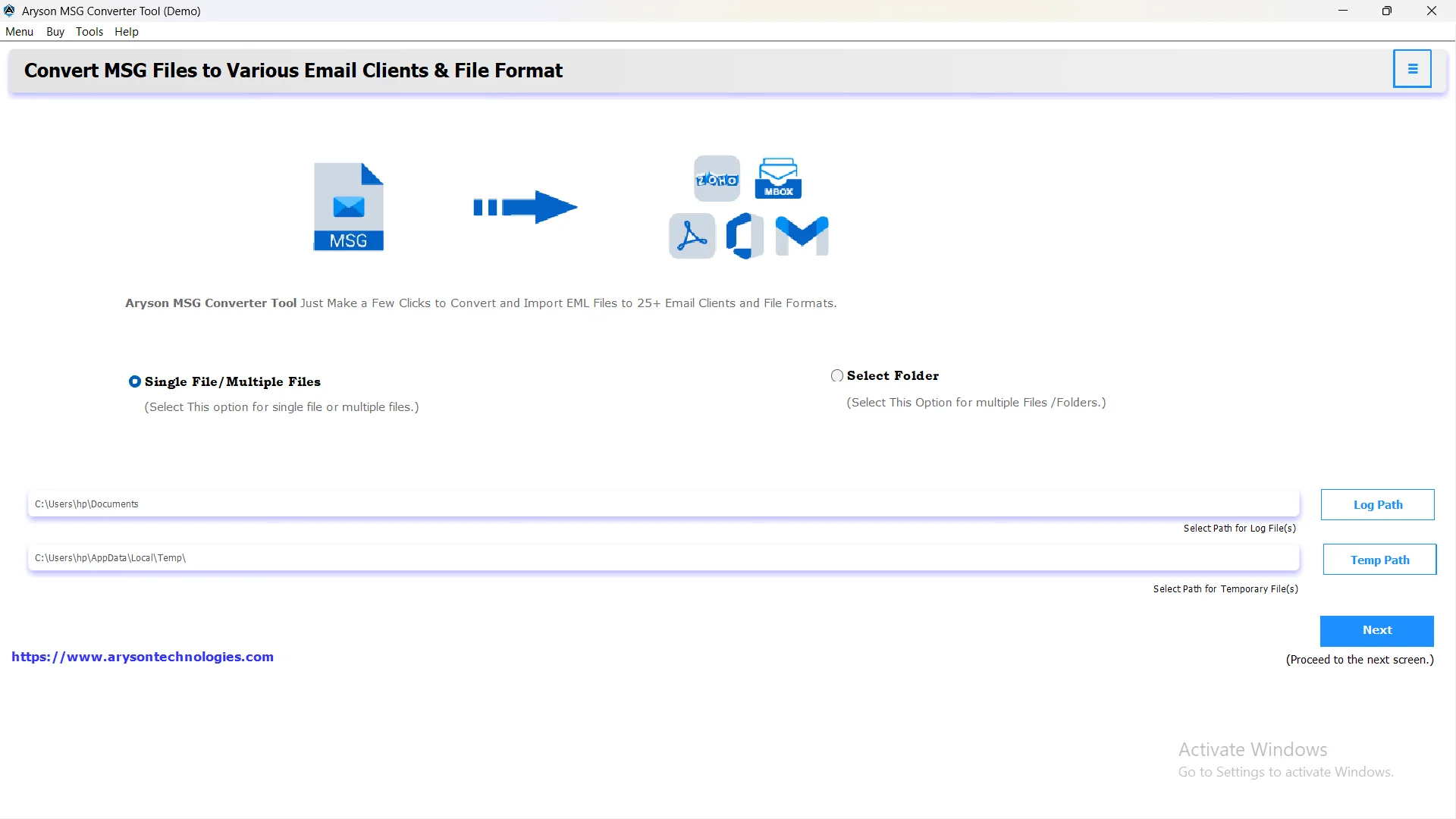The width and height of the screenshot is (1456, 819).
Task: Click the Aryson MSG Converter Tool description text
Action: (481, 303)
